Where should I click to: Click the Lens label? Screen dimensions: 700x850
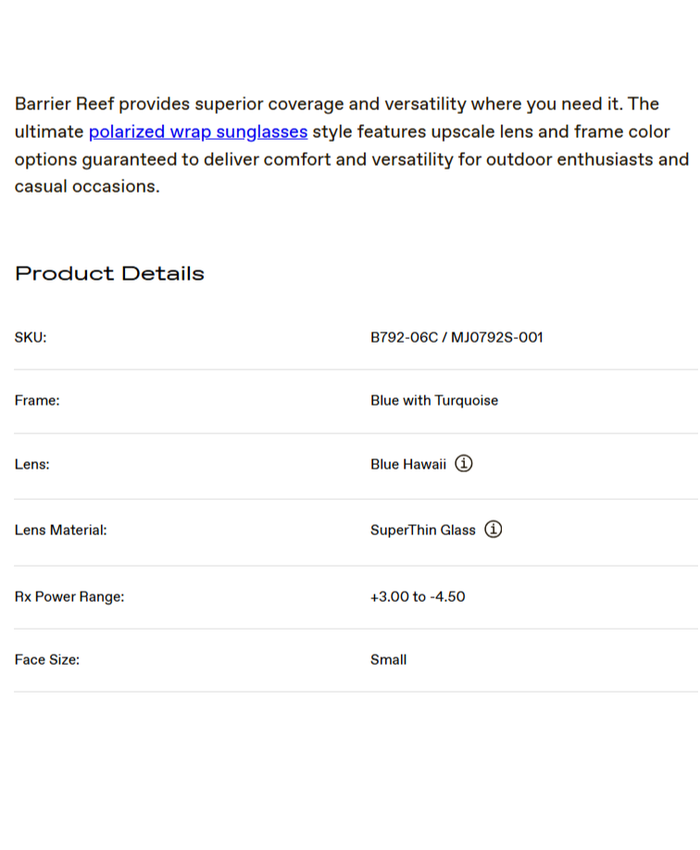coord(32,464)
